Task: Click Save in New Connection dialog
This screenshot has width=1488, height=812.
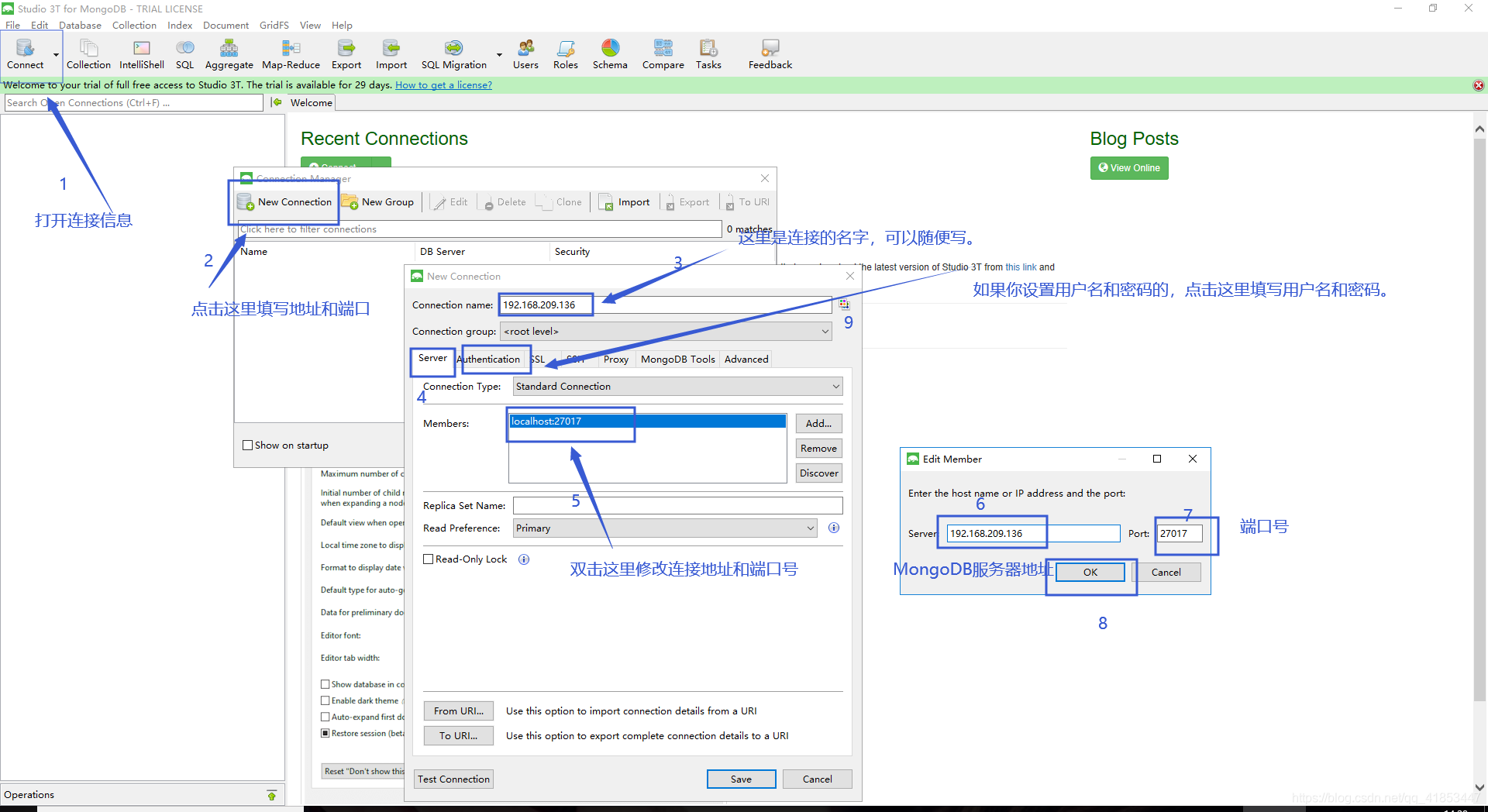Action: point(741,779)
